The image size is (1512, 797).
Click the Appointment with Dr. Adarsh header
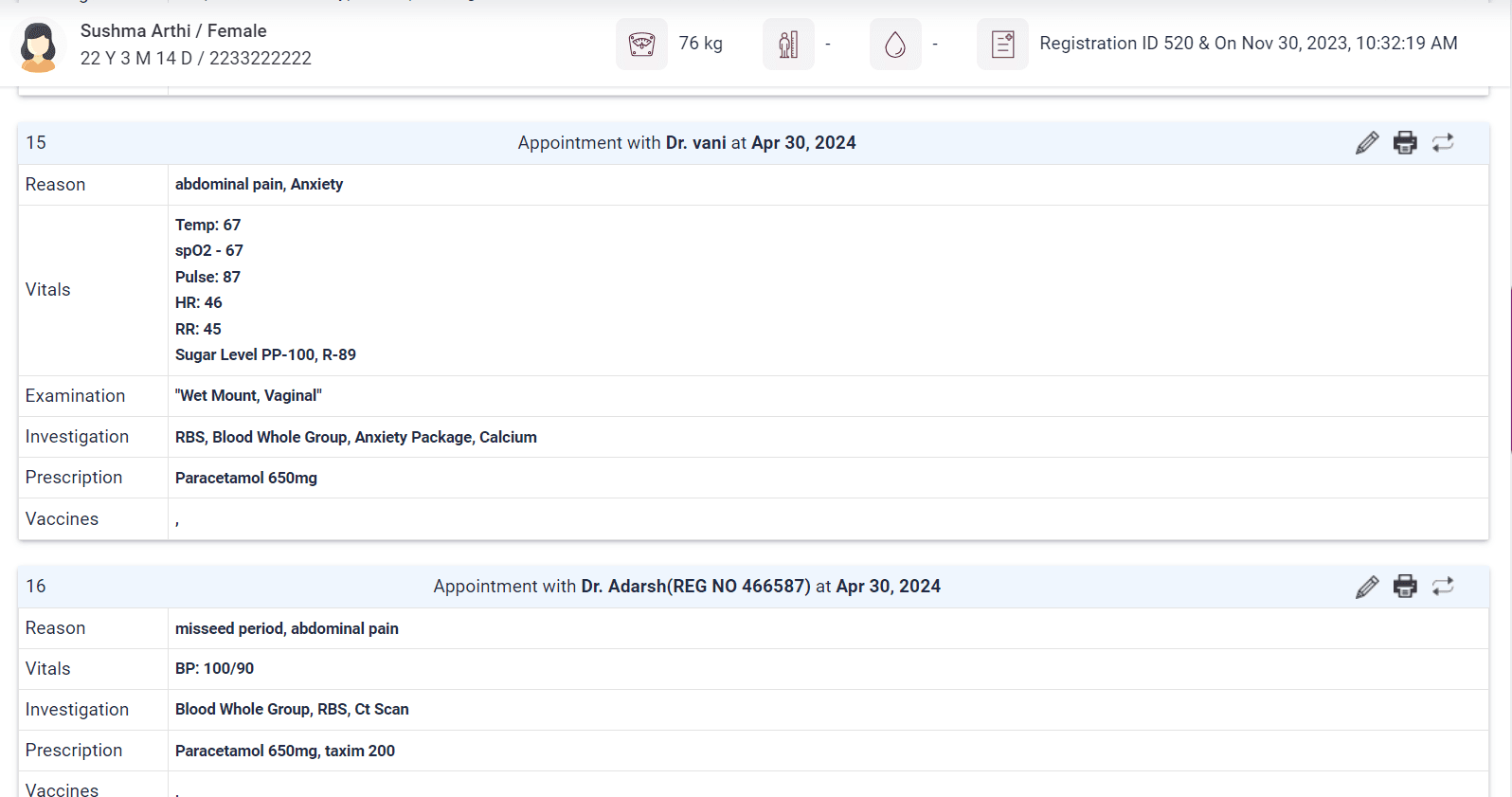point(686,587)
